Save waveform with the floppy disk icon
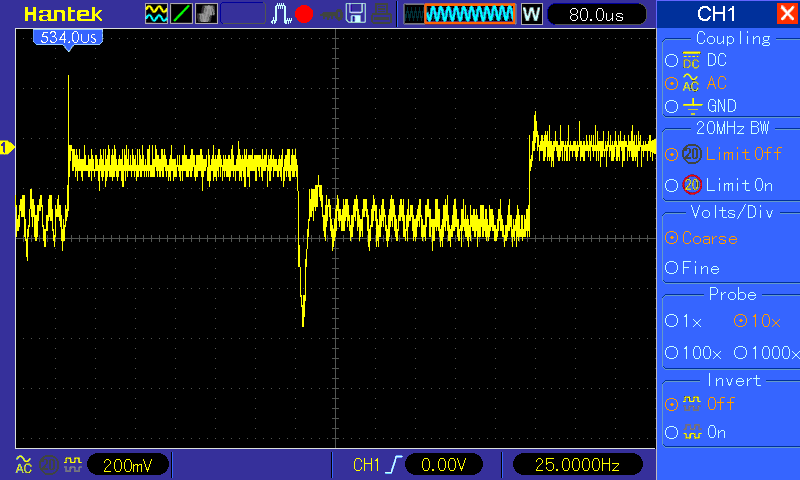800x480 pixels. tap(356, 14)
